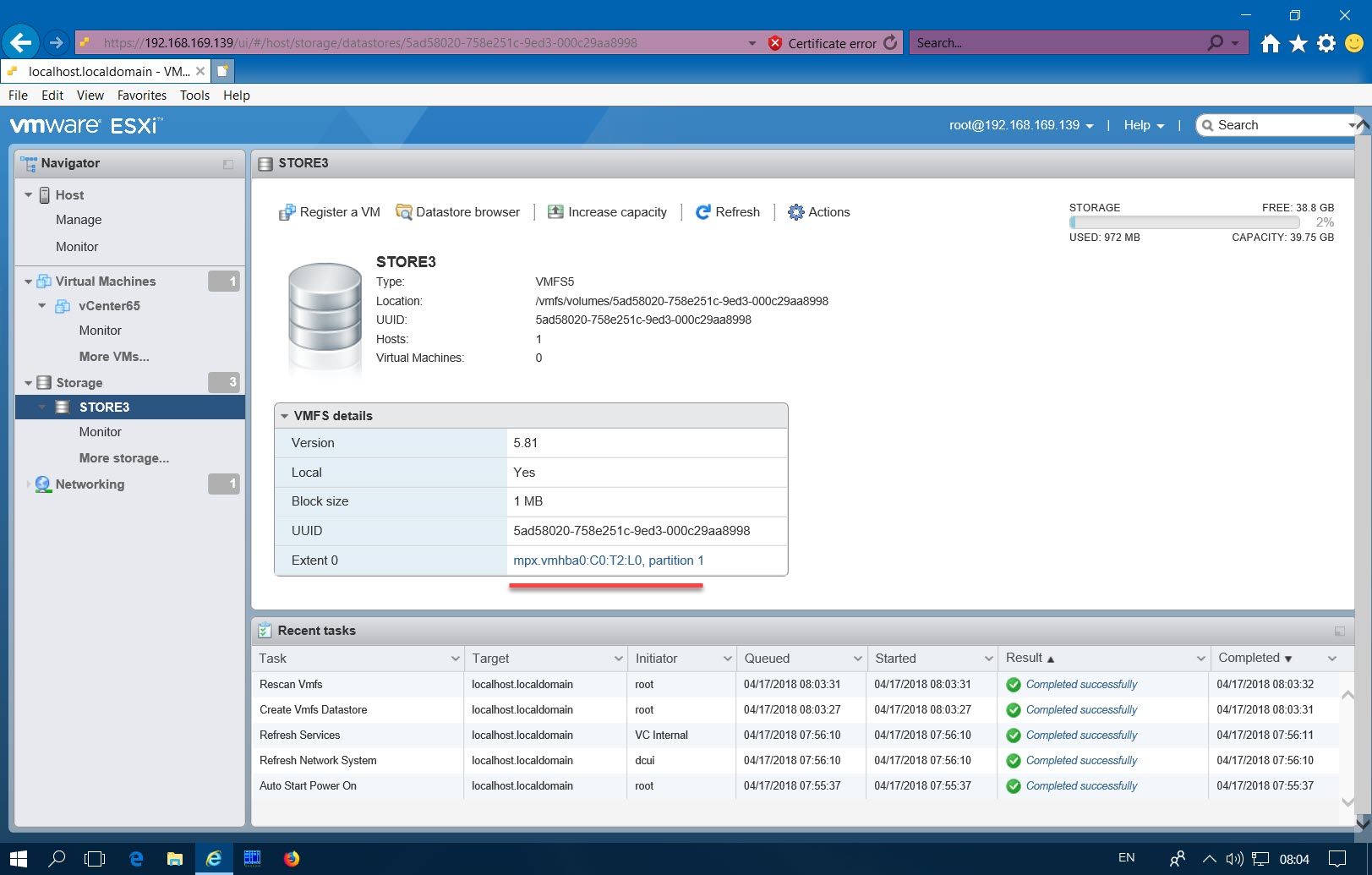This screenshot has height=875, width=1372.
Task: Open the Actions gear menu
Action: tap(795, 211)
